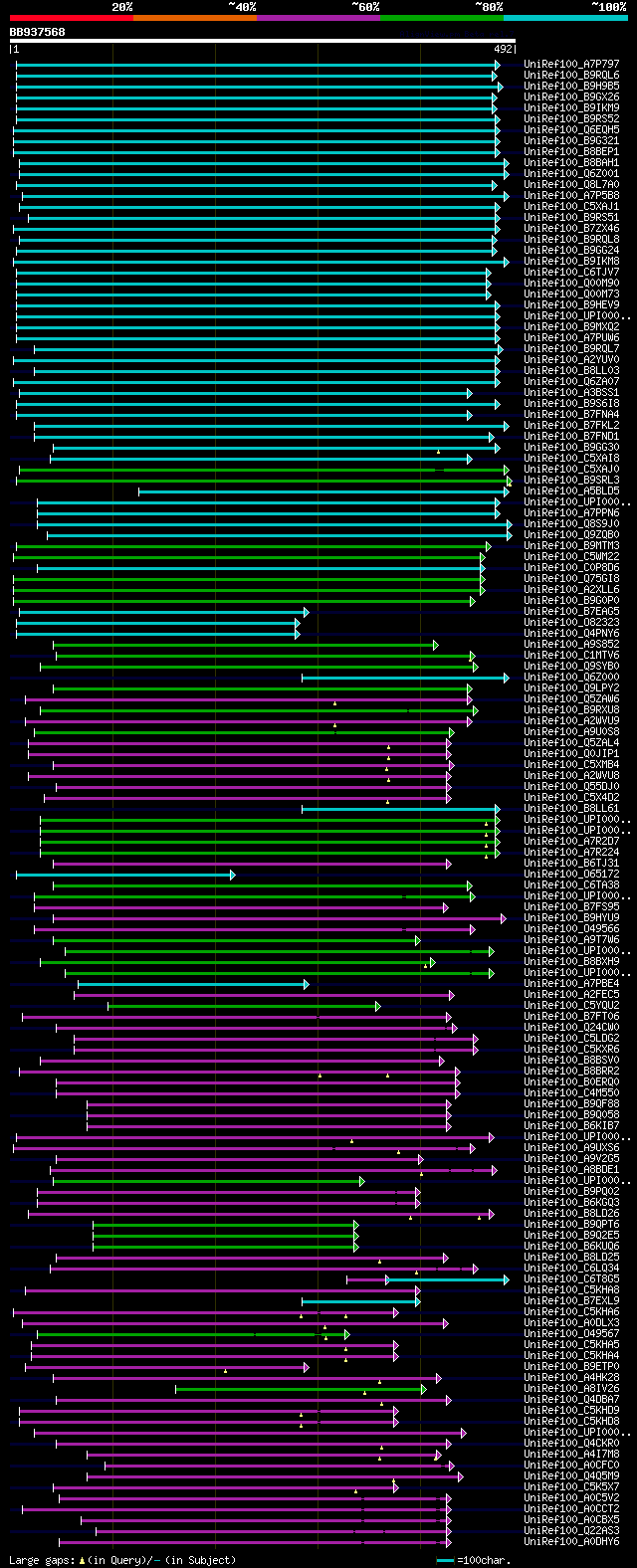Click the UniRef100_Q6Z000 label
This screenshot has width=637, height=1568.
click(571, 677)
